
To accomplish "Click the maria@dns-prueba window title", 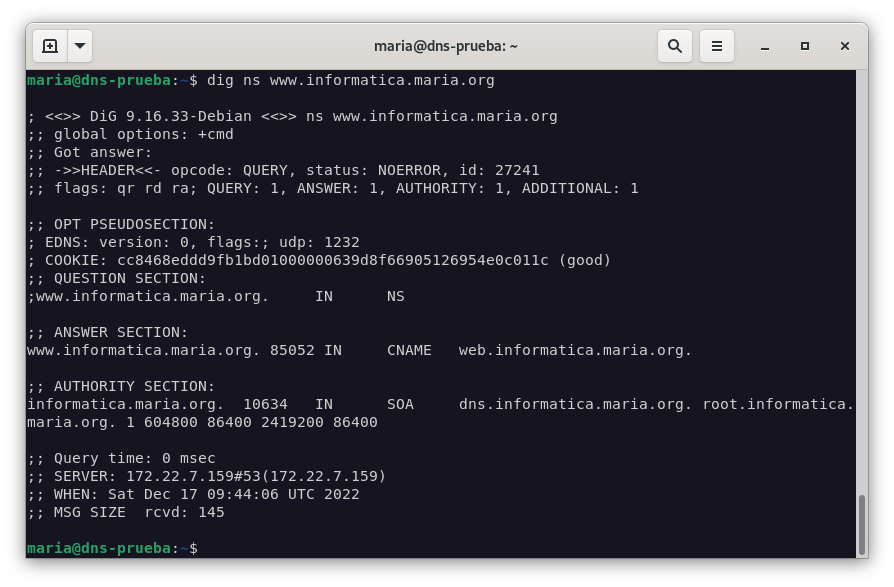I will coord(446,46).
